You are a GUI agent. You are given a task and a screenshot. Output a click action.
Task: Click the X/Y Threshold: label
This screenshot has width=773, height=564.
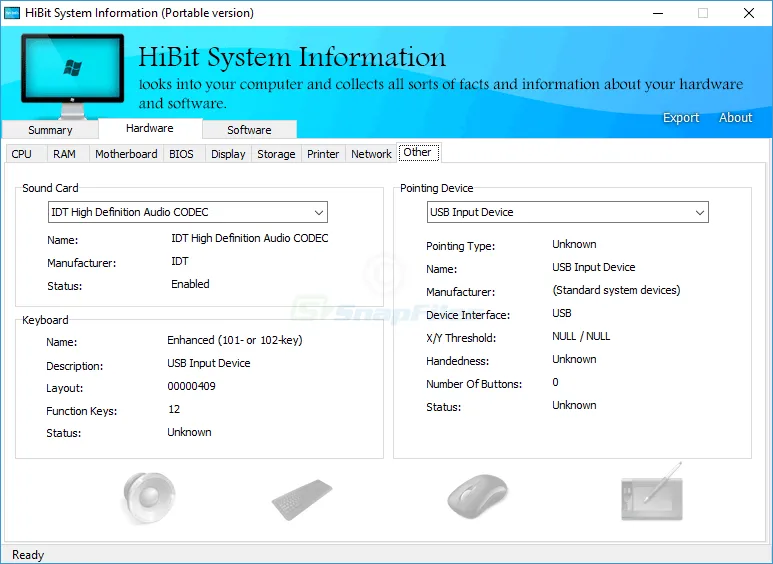tap(461, 338)
